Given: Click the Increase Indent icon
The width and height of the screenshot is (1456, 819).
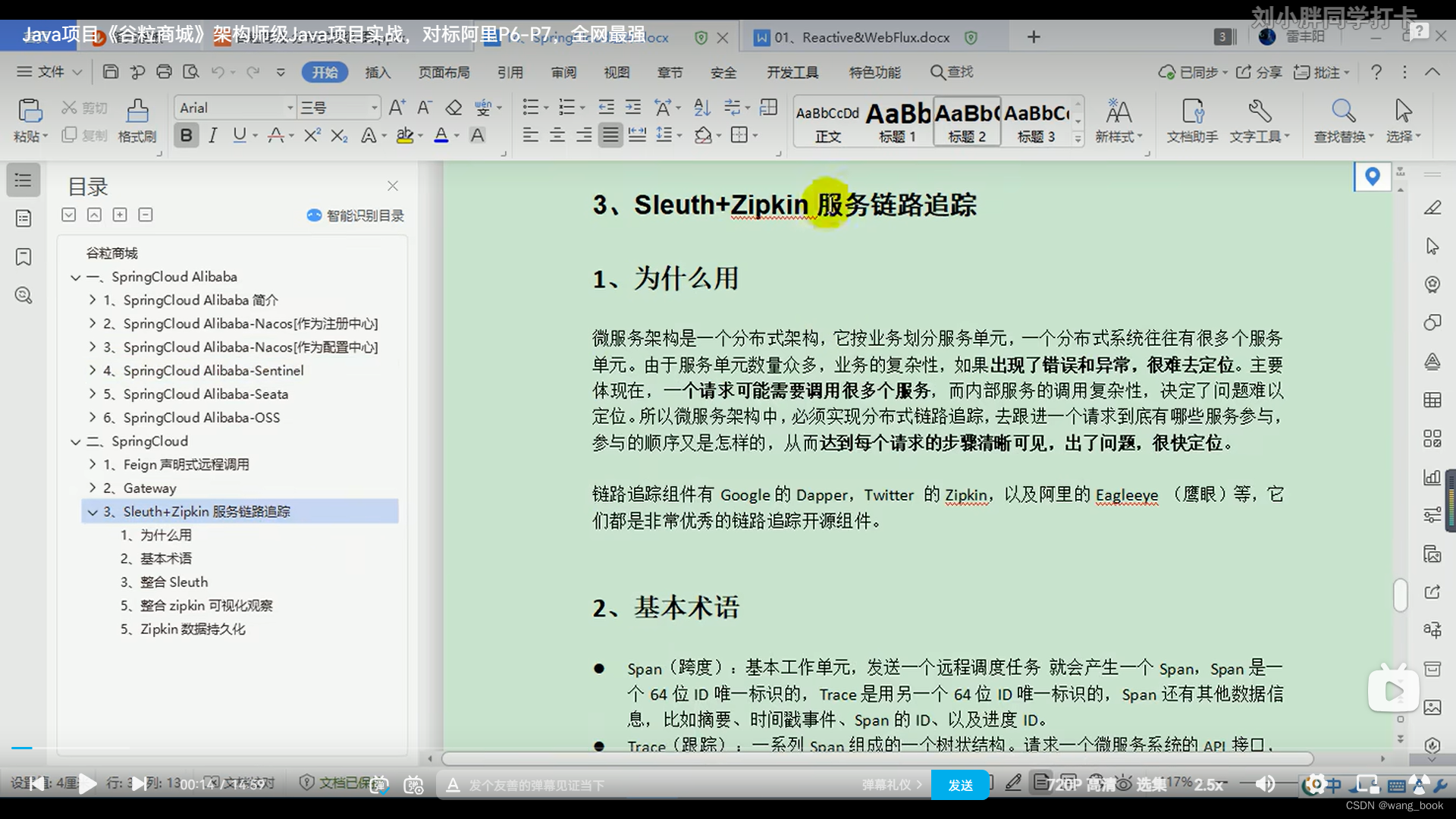Looking at the screenshot, I should click(x=632, y=107).
